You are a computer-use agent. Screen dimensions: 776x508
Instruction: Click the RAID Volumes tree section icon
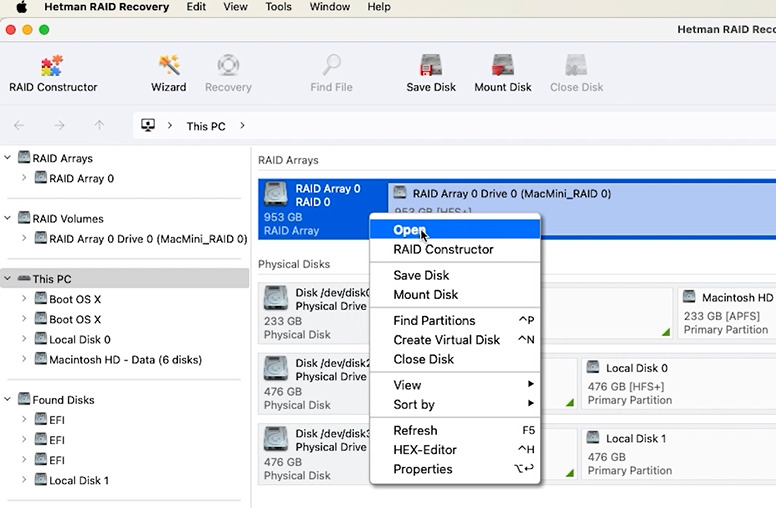(x=24, y=218)
